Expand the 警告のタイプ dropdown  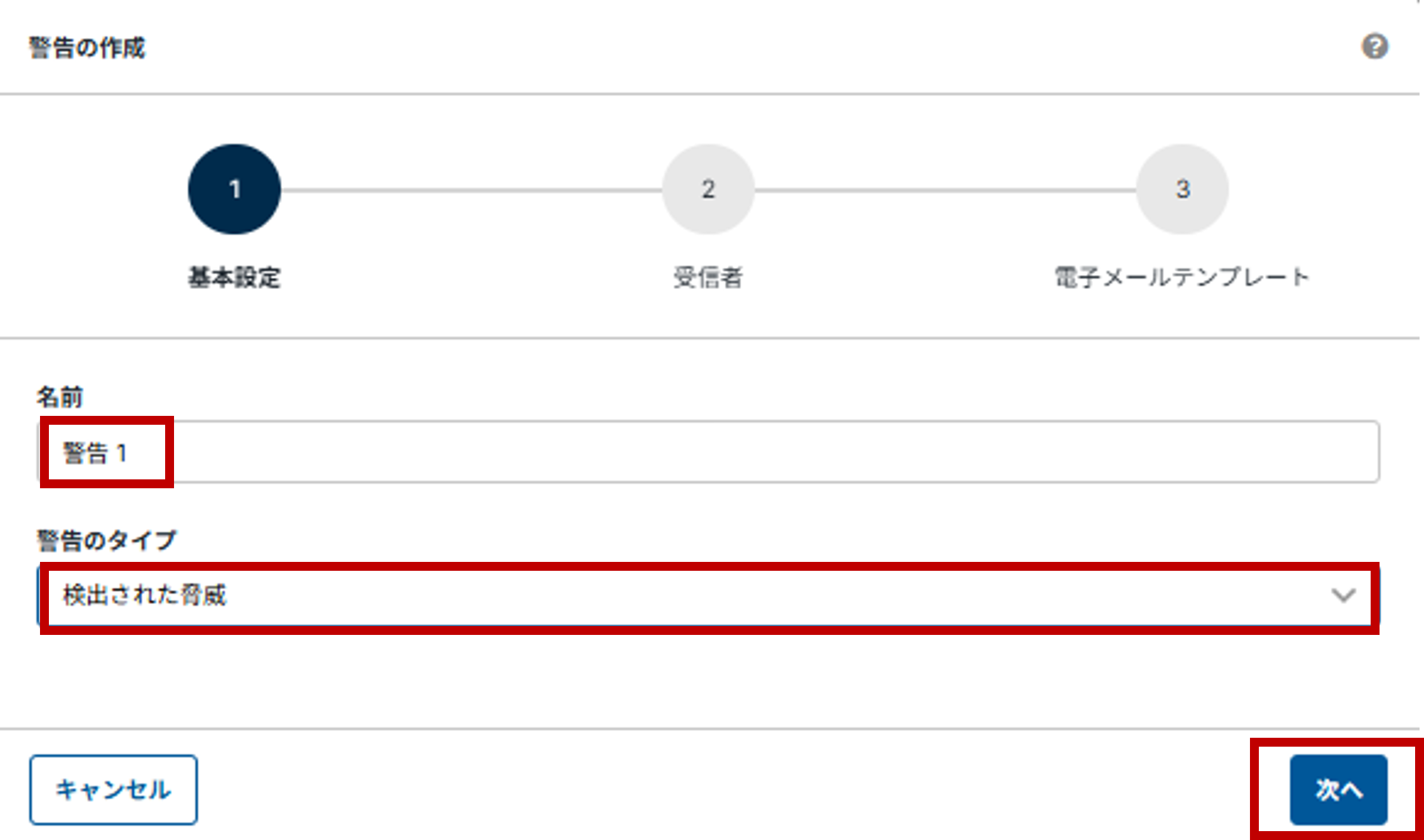point(708,596)
